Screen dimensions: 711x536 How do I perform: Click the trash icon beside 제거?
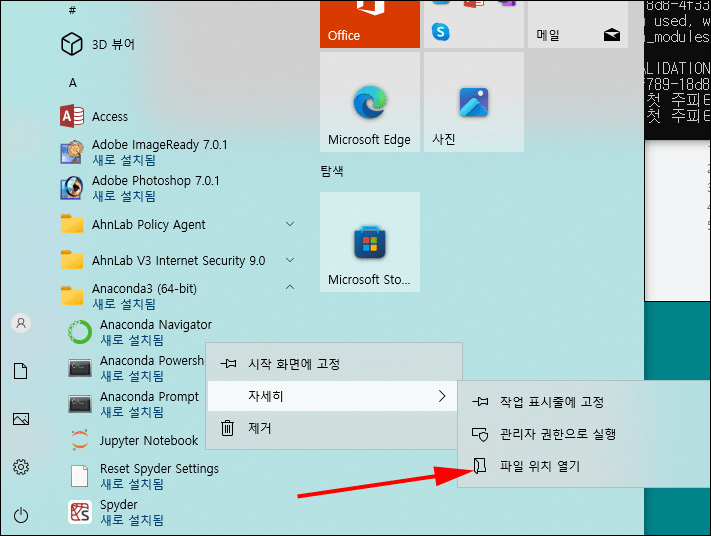coord(227,428)
